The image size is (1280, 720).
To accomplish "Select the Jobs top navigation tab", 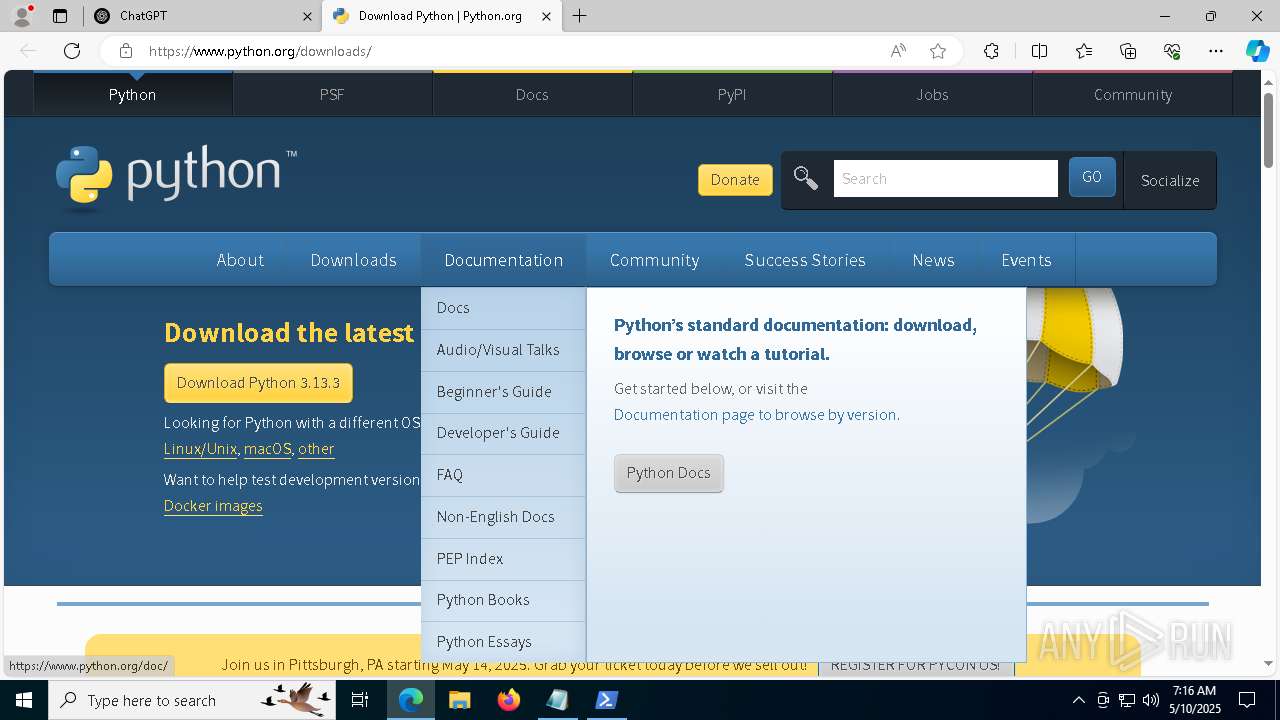I will 932,94.
